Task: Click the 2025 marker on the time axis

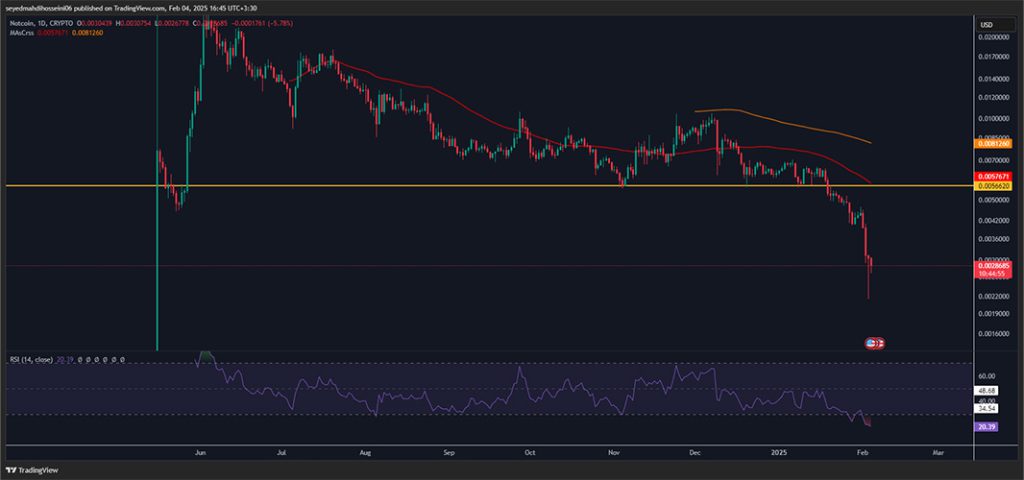Action: click(x=780, y=452)
